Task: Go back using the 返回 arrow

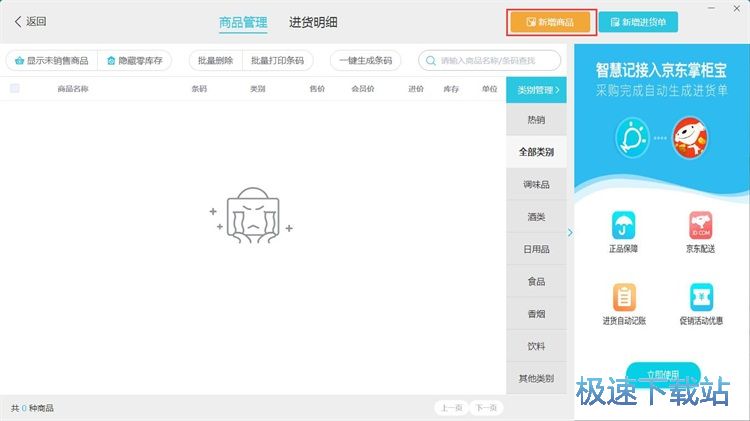Action: 30,22
